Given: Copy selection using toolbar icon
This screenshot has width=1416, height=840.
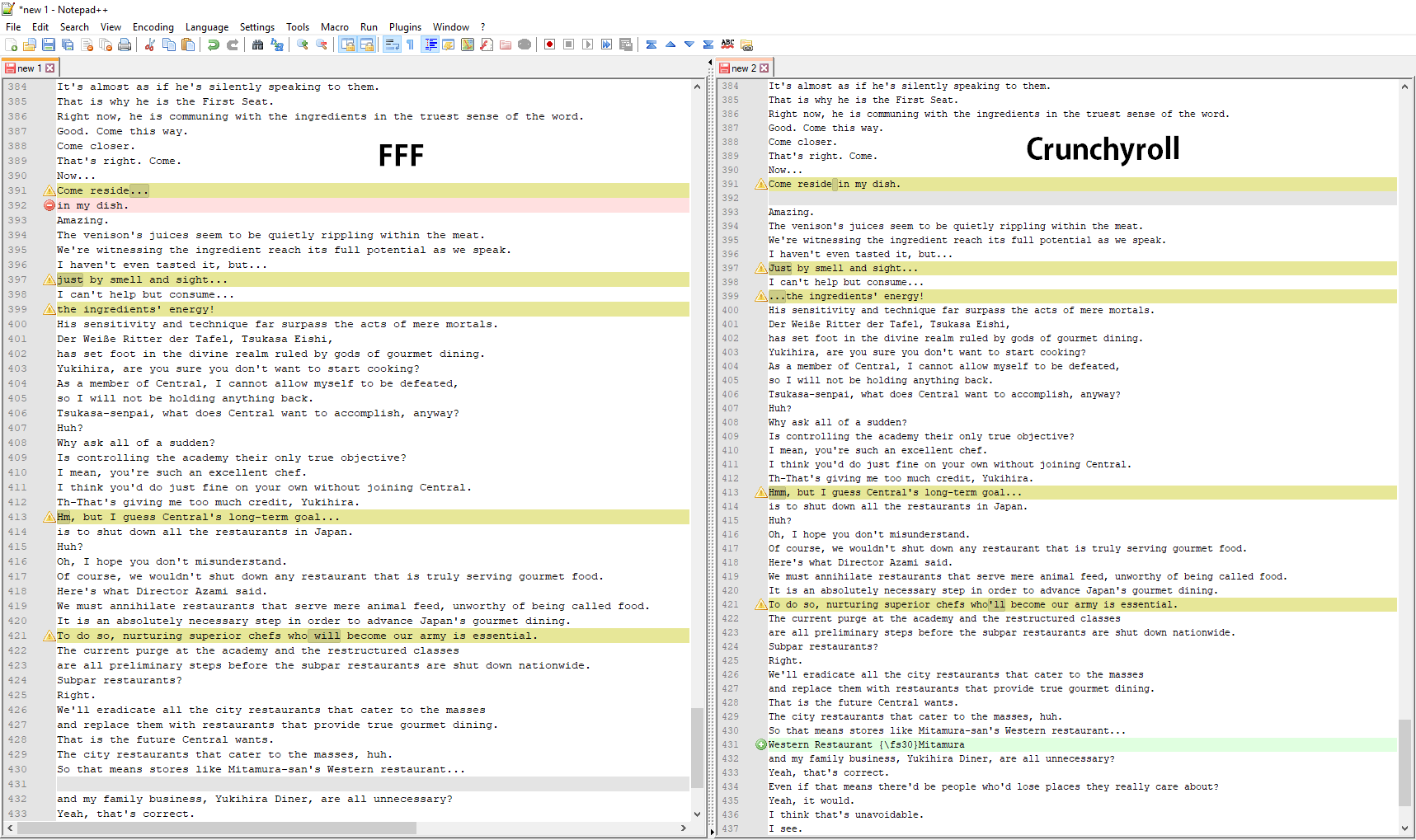Looking at the screenshot, I should click(x=169, y=45).
